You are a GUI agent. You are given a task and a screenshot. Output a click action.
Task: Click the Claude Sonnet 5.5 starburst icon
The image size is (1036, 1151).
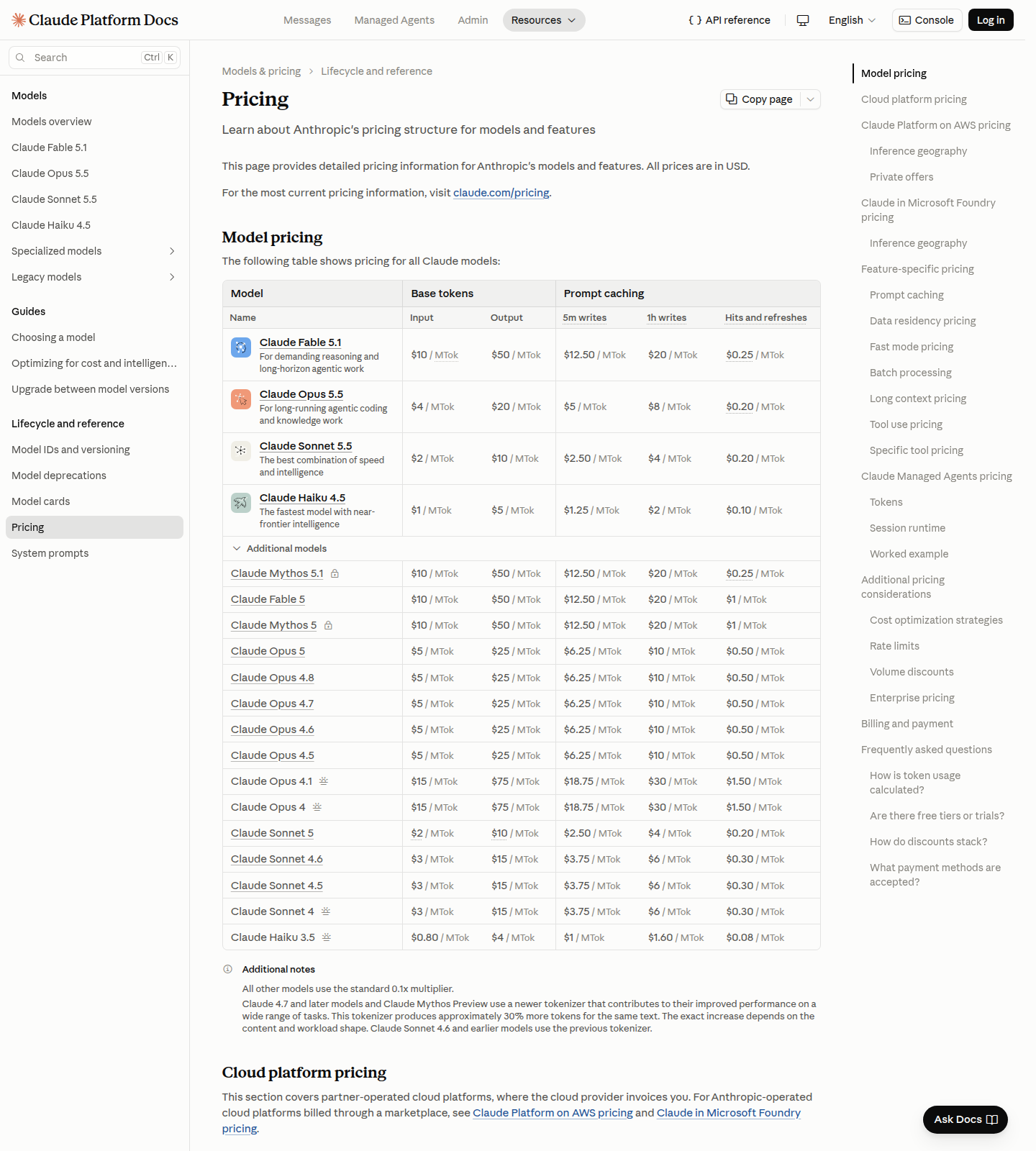241,451
